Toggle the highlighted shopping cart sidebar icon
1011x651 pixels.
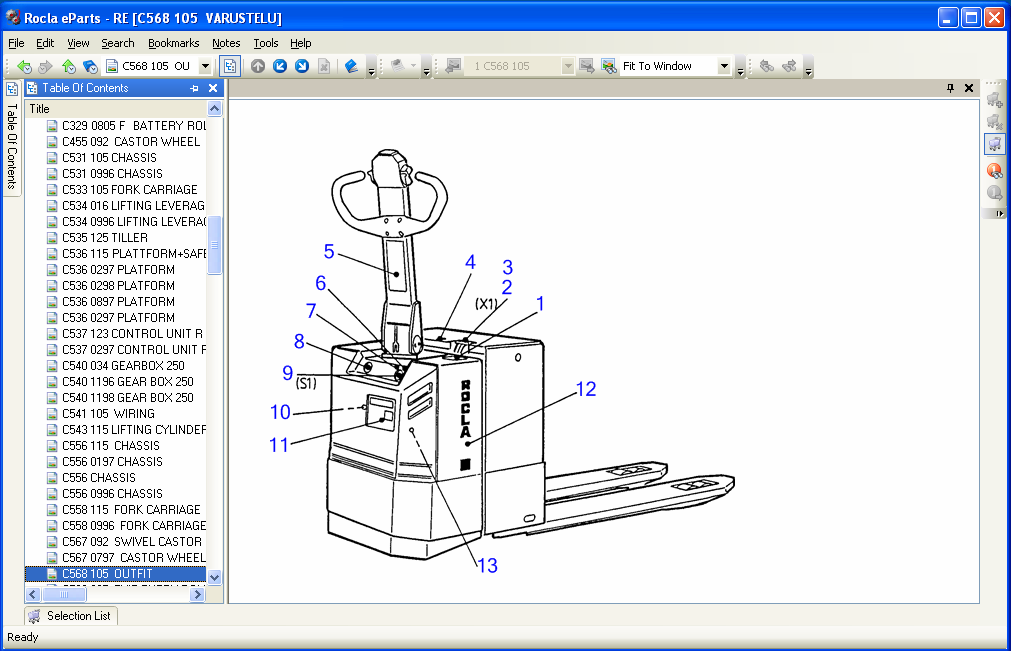(x=995, y=144)
